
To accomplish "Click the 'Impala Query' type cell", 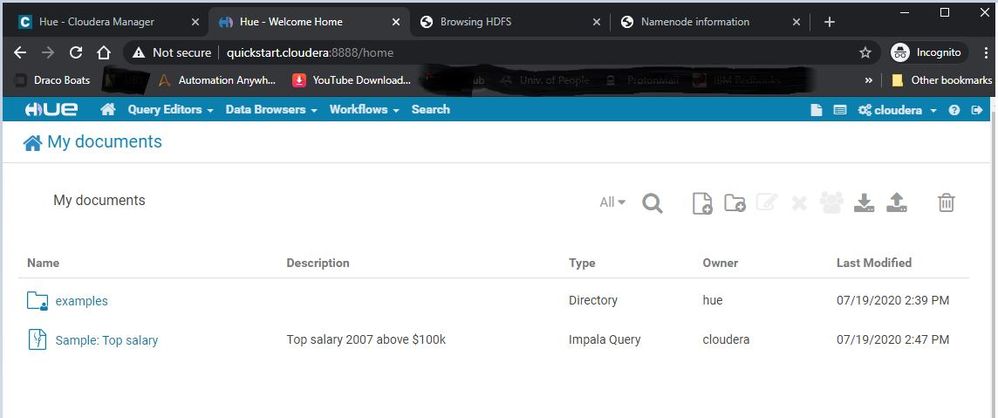I will (x=605, y=340).
